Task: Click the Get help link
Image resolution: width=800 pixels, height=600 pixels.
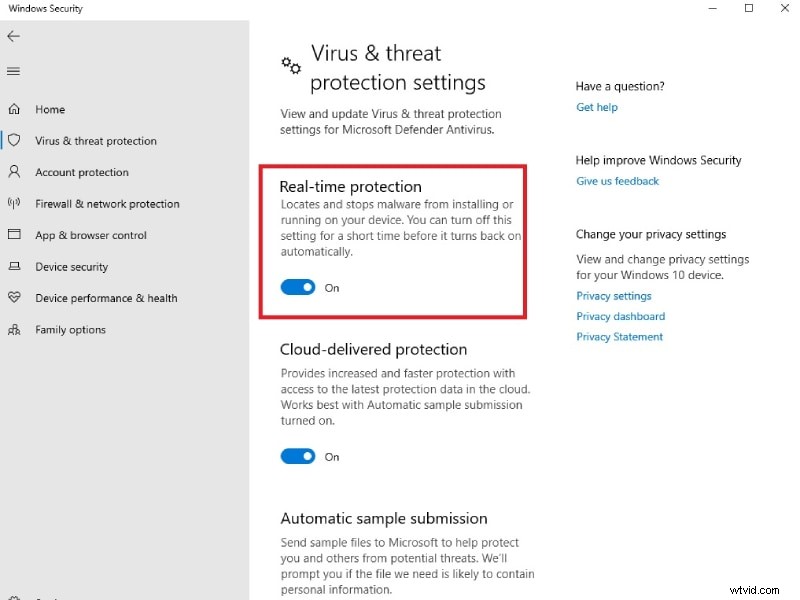Action: [597, 107]
